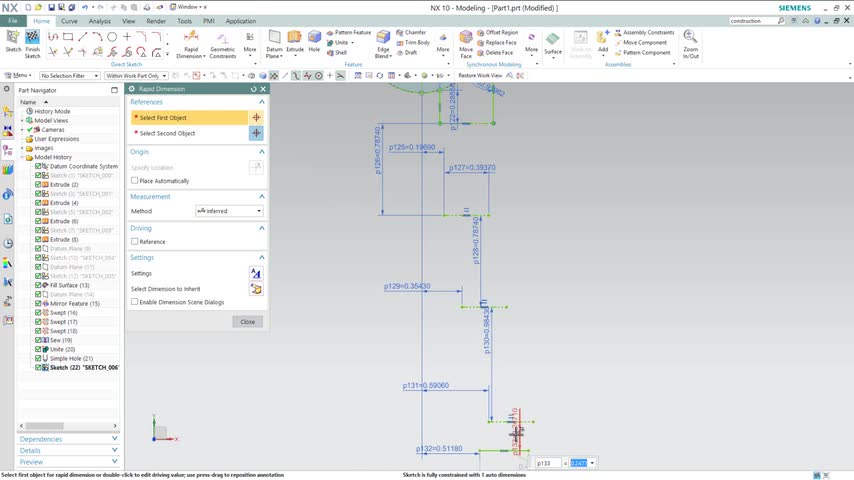Screen dimensions: 854x480
Task: Click the p133 dimension value field
Action: click(x=580, y=463)
